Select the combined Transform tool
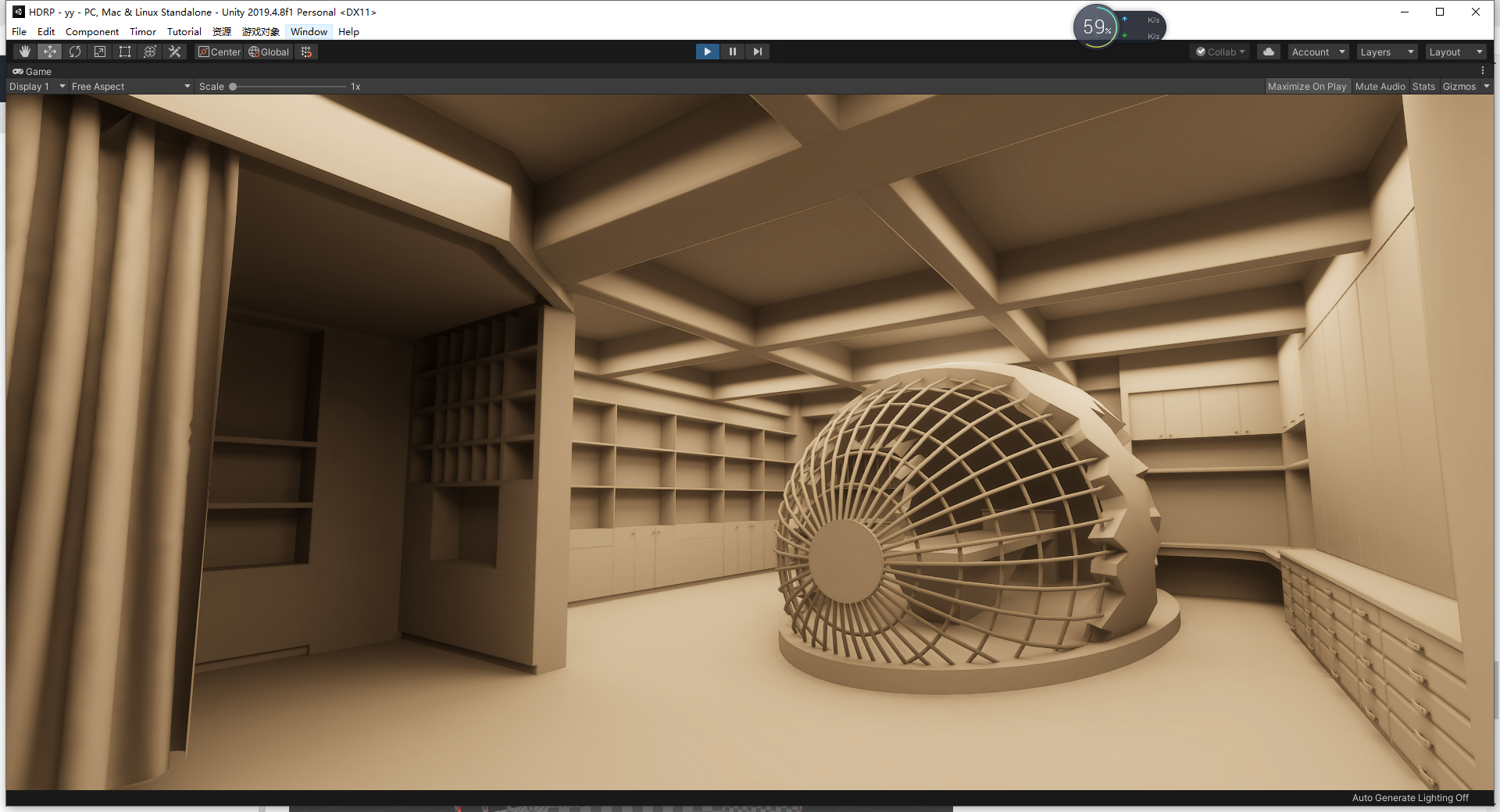 [149, 52]
